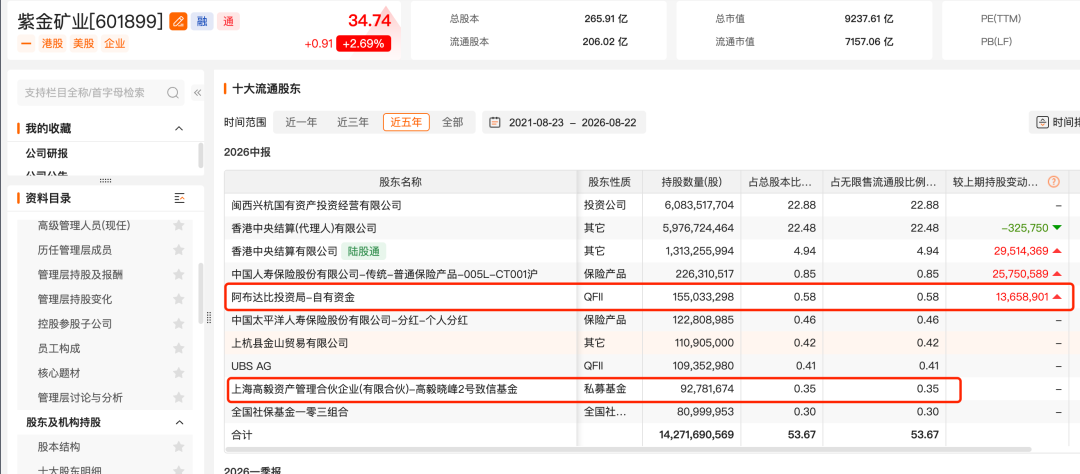Select shareholder 阿布达比投资局-自有资金
The width and height of the screenshot is (1080, 474).
[x=293, y=297]
